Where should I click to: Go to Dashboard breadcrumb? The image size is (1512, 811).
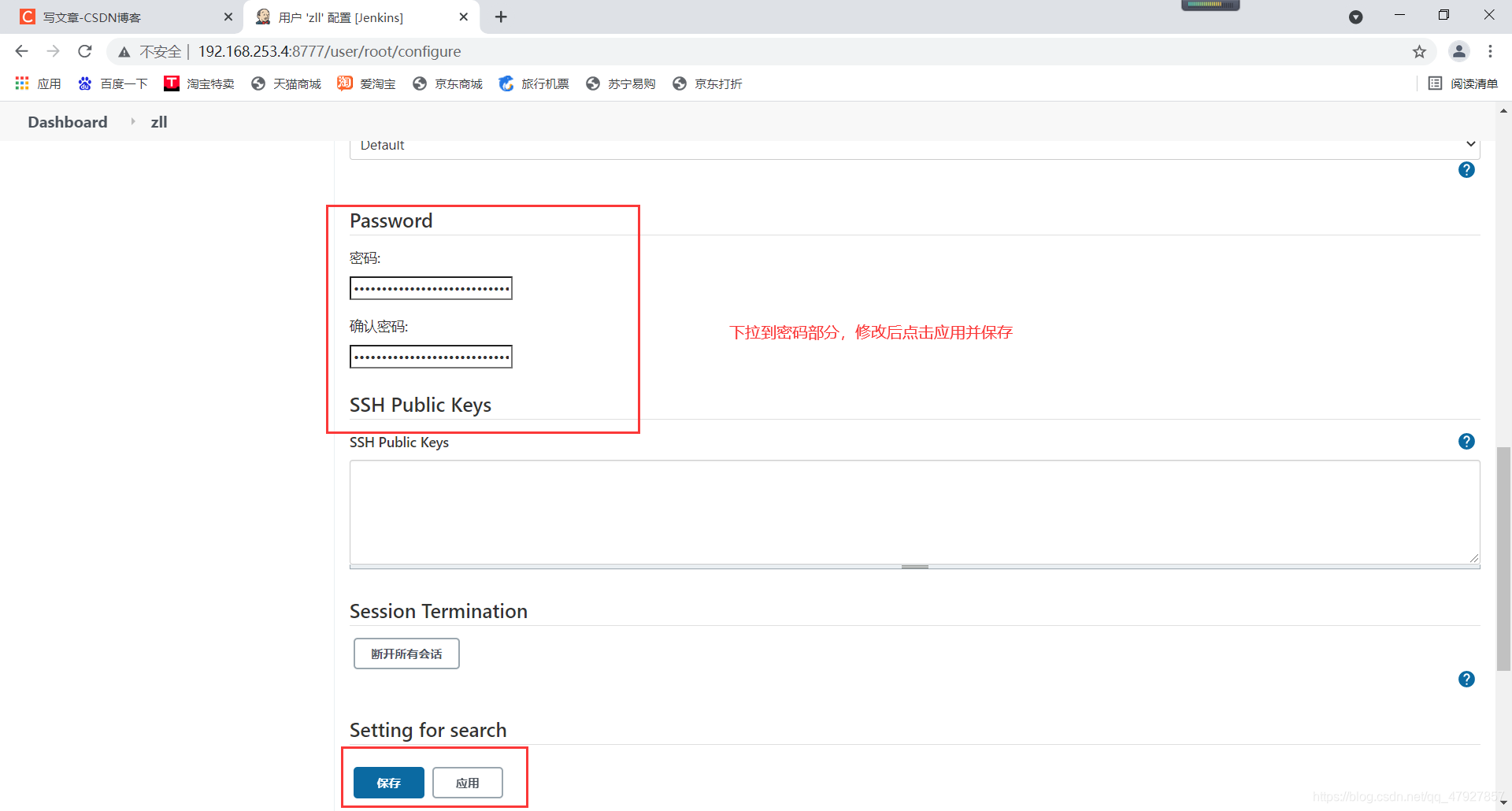[68, 122]
